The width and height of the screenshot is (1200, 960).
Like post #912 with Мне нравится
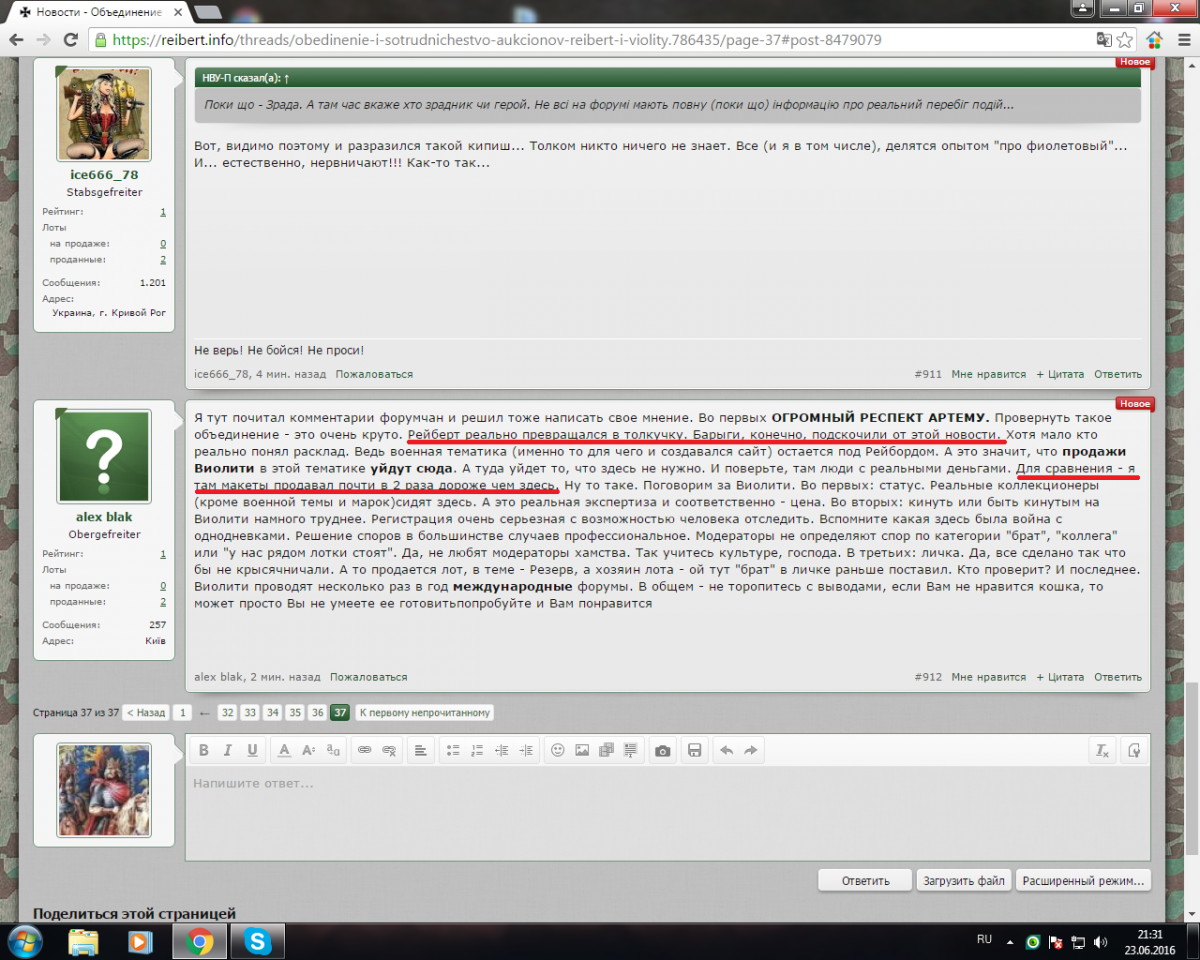[989, 677]
